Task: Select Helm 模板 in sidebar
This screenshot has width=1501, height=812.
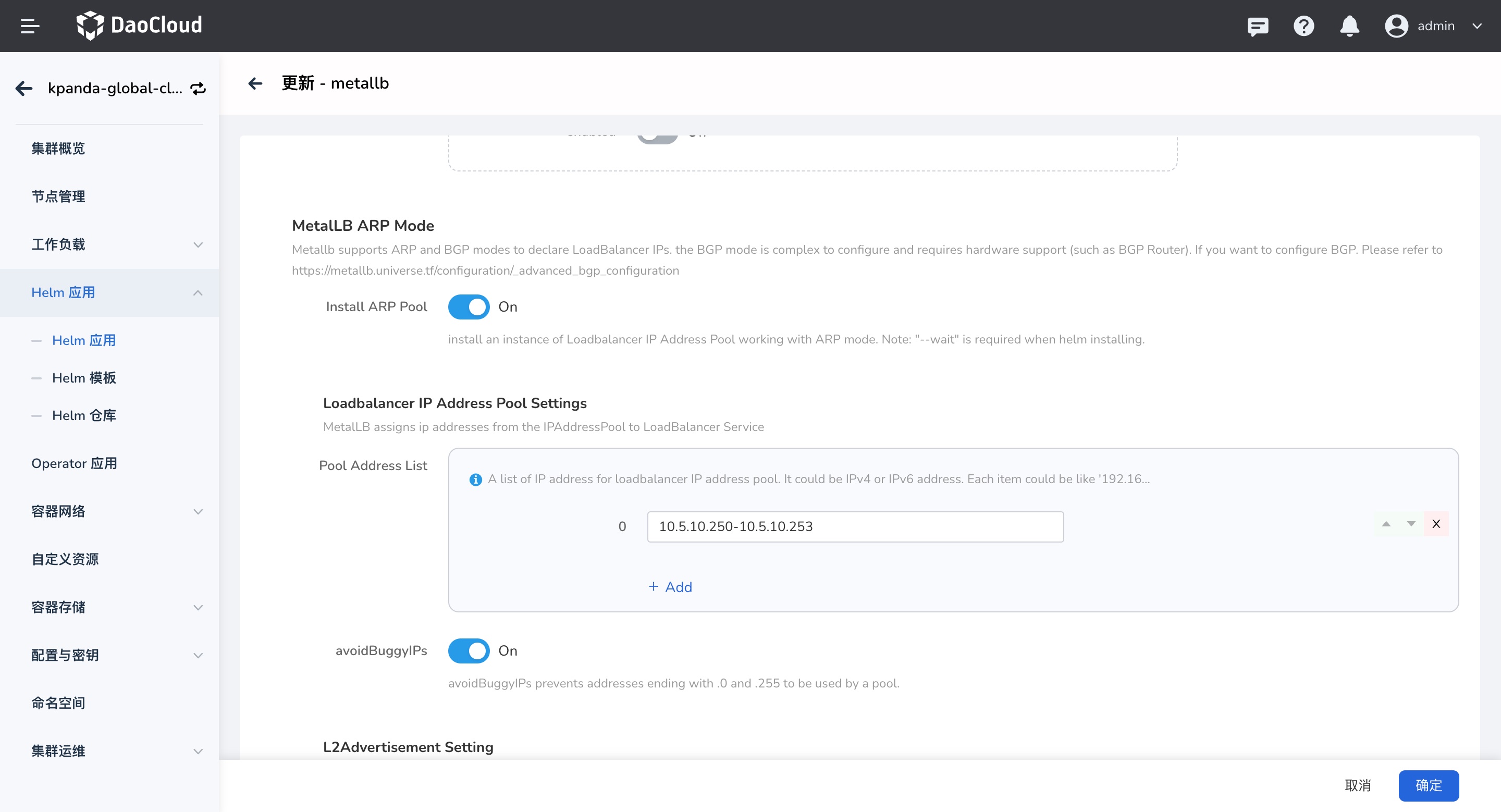Action: [84, 378]
